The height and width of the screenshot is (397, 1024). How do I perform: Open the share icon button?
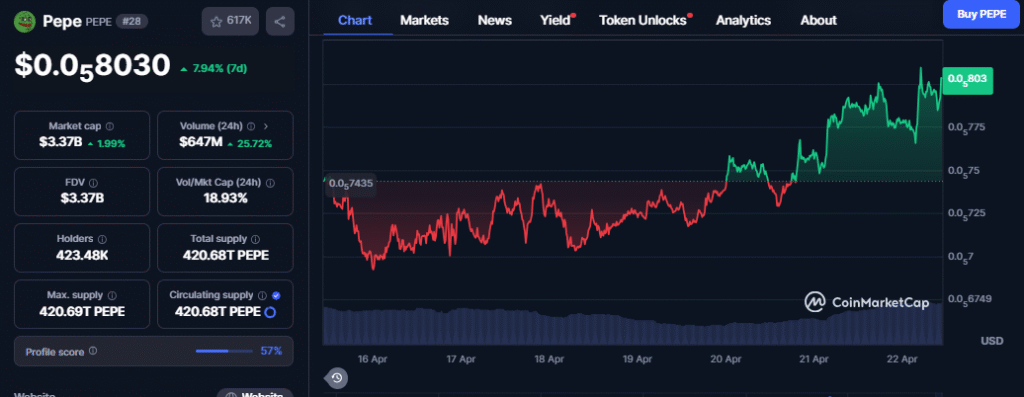[x=280, y=22]
